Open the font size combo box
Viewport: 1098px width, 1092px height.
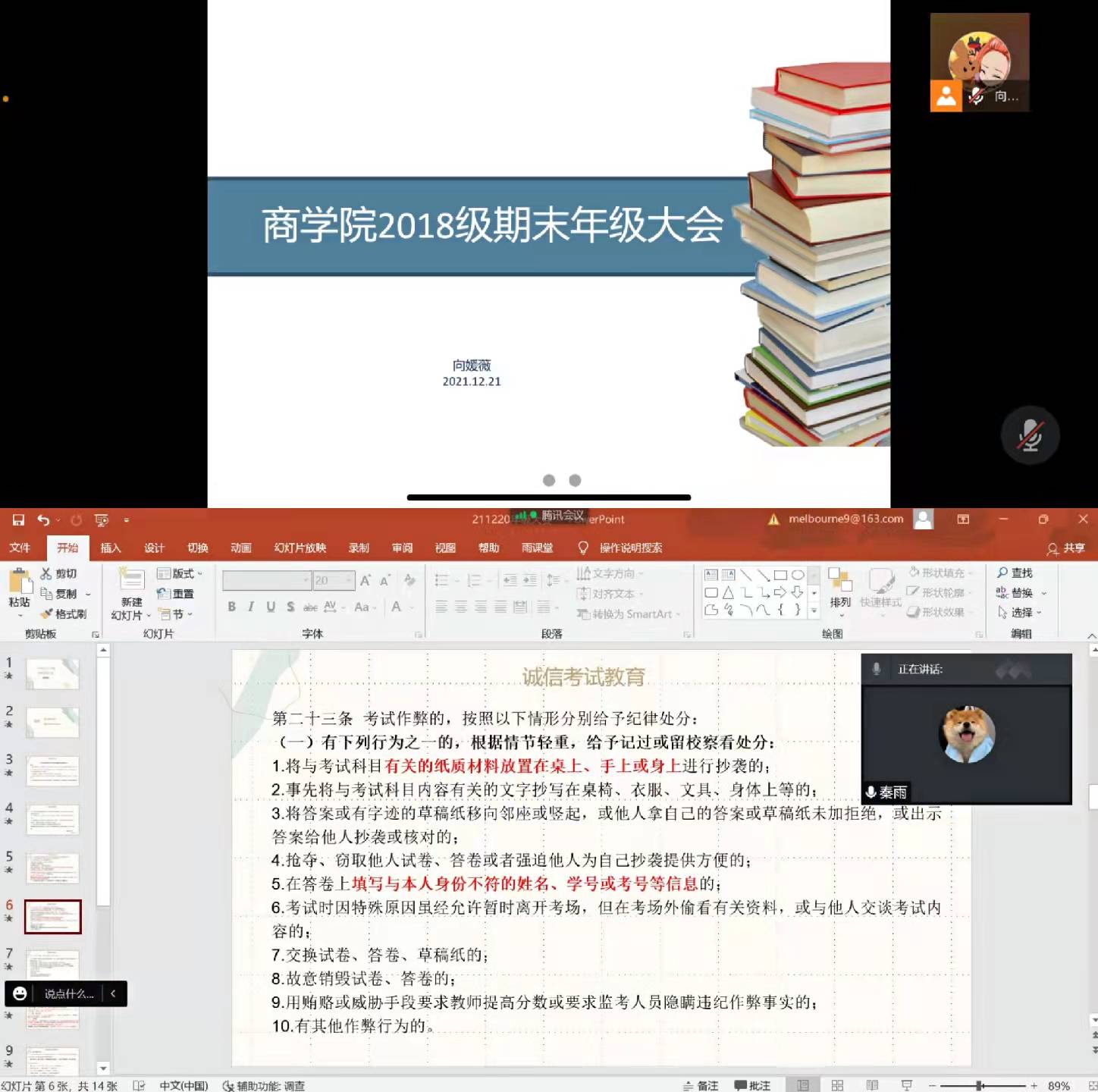pos(334,580)
